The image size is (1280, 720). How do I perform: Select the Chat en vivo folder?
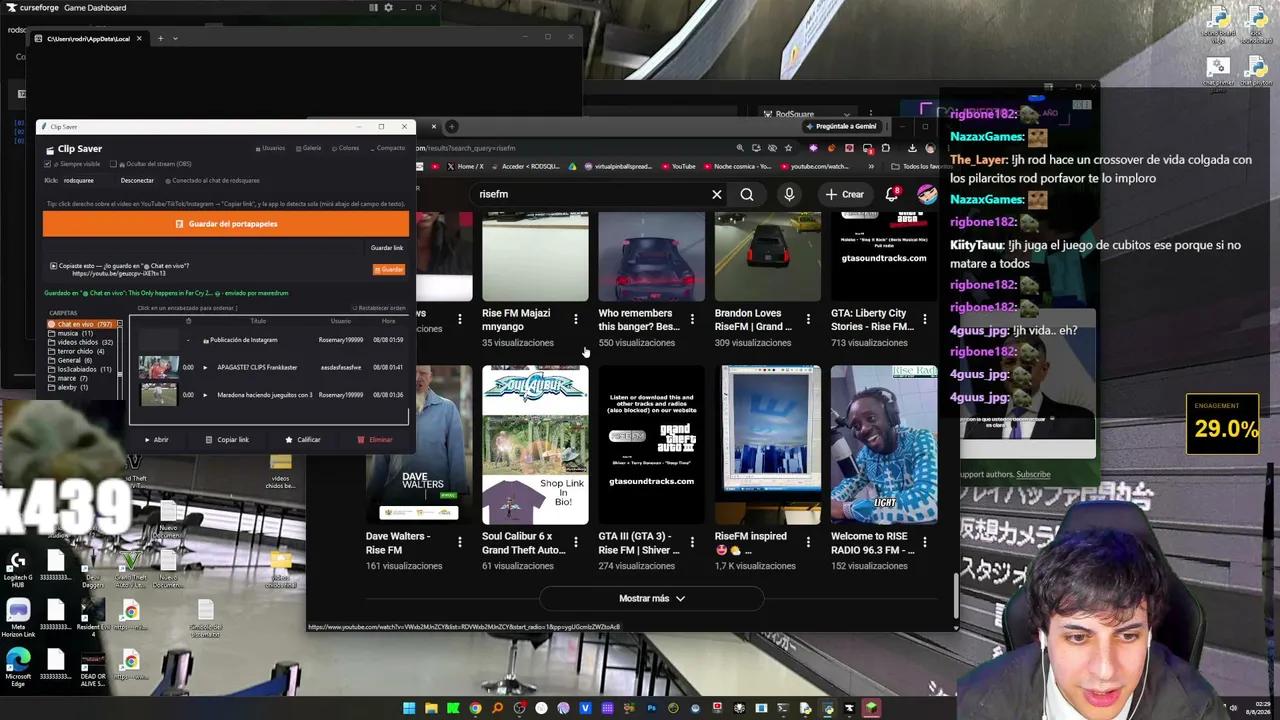(x=81, y=324)
